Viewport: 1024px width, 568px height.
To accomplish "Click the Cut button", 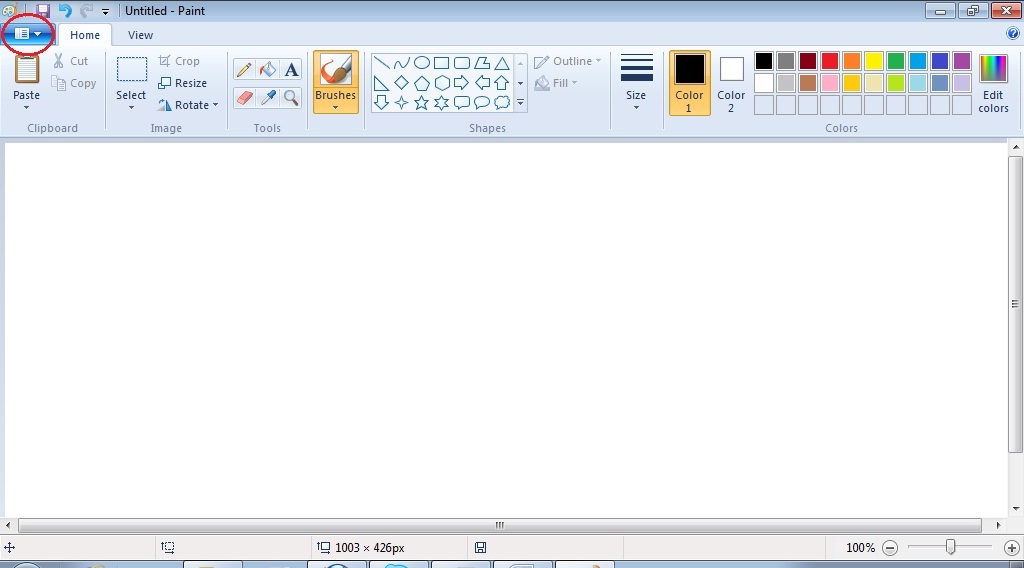I will (x=71, y=61).
